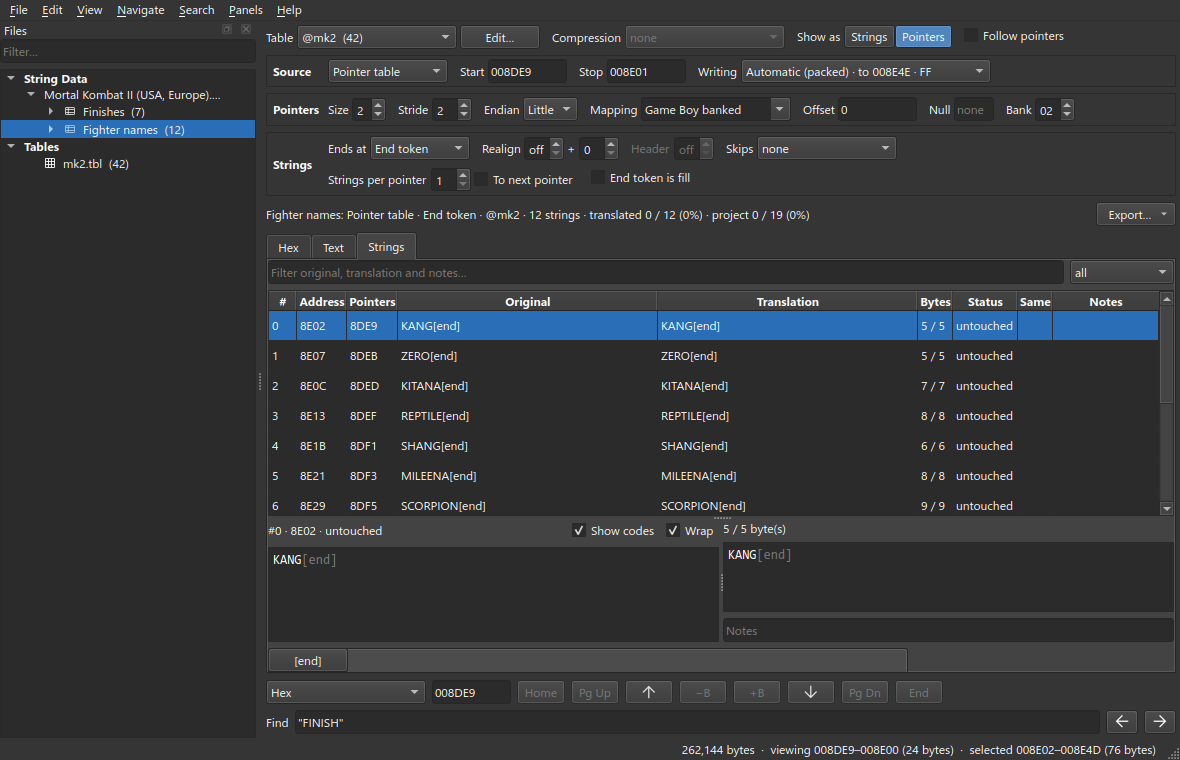This screenshot has width=1180, height=760.
Task: Collapse the String Data tree node
Action: (x=11, y=78)
